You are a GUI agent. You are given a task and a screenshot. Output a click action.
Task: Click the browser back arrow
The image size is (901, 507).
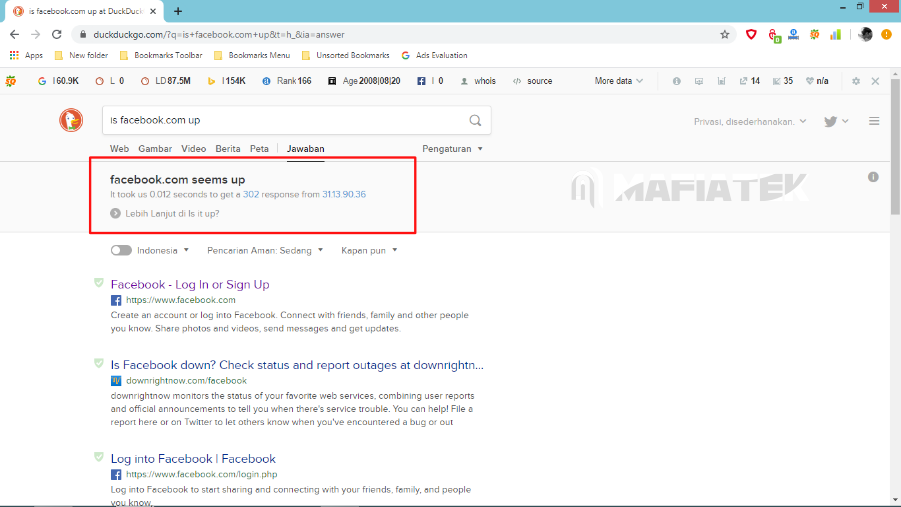[14, 34]
